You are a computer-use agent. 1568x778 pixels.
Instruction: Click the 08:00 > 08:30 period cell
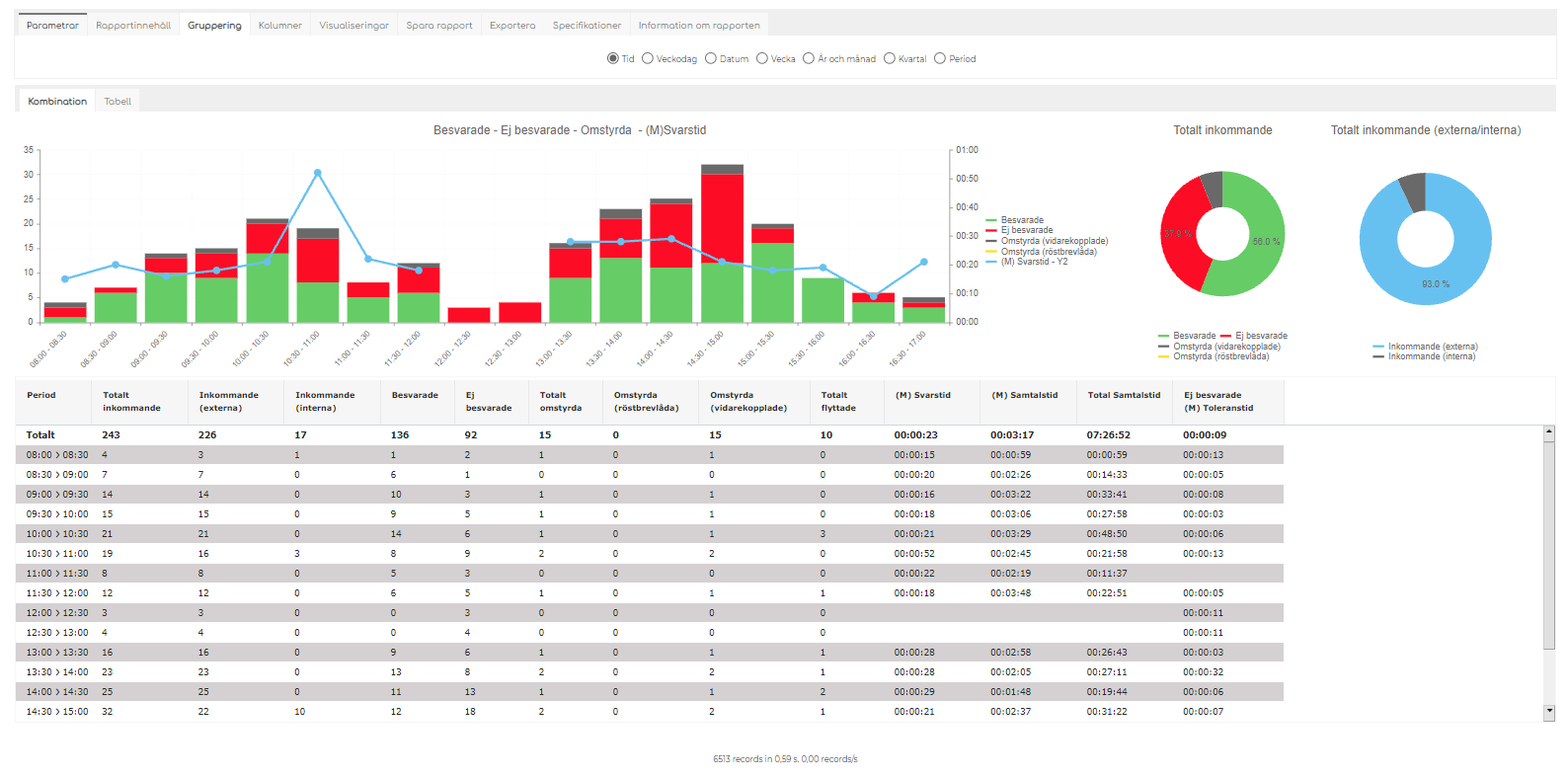point(57,455)
